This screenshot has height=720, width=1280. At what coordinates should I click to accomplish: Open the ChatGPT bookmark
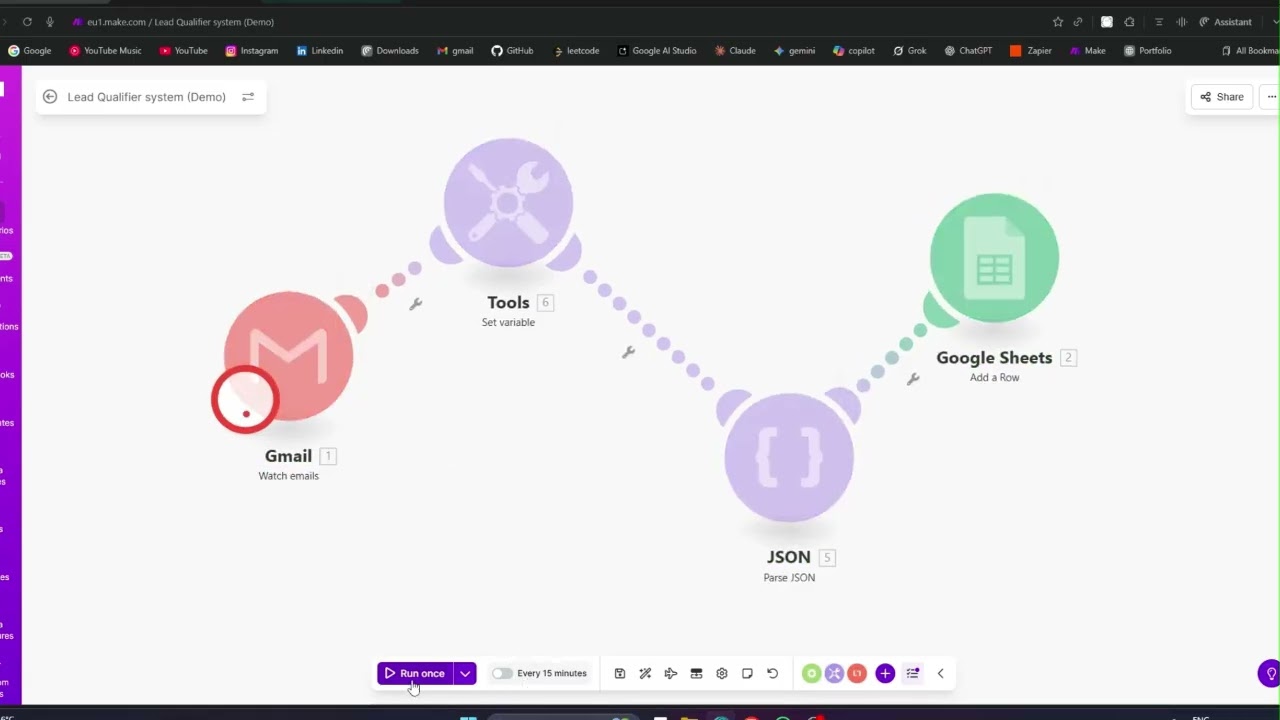pyautogui.click(x=968, y=51)
